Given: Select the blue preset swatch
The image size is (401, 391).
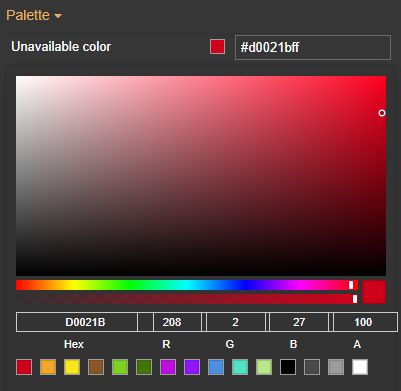Looking at the screenshot, I should point(216,367).
